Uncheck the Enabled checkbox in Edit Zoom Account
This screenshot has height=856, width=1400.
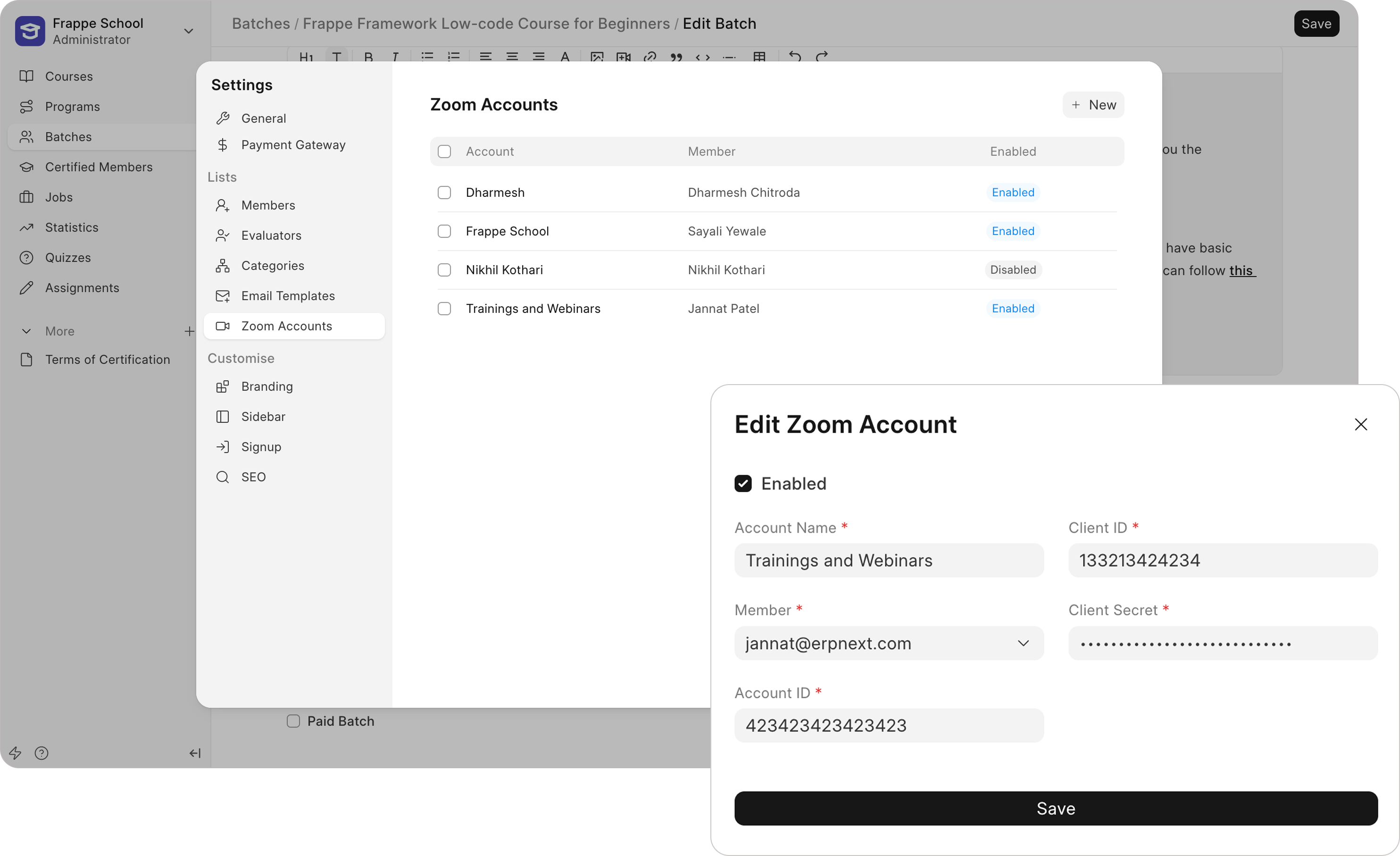[x=742, y=483]
